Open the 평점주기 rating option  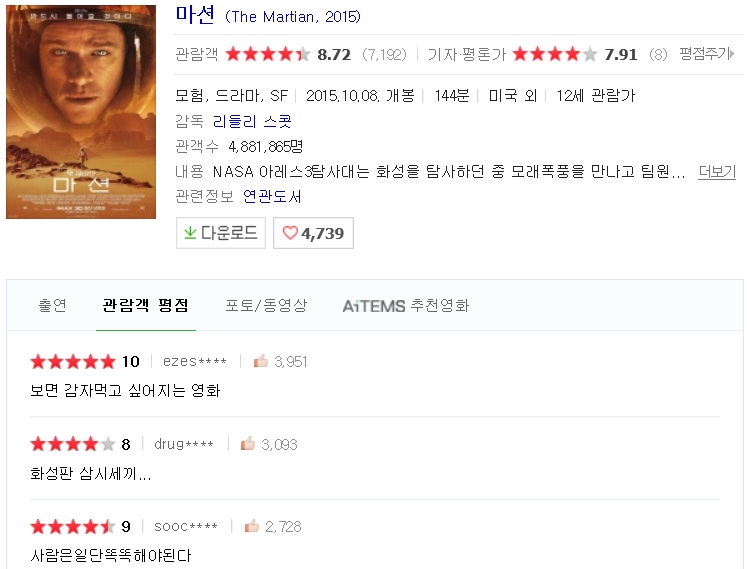(x=706, y=54)
